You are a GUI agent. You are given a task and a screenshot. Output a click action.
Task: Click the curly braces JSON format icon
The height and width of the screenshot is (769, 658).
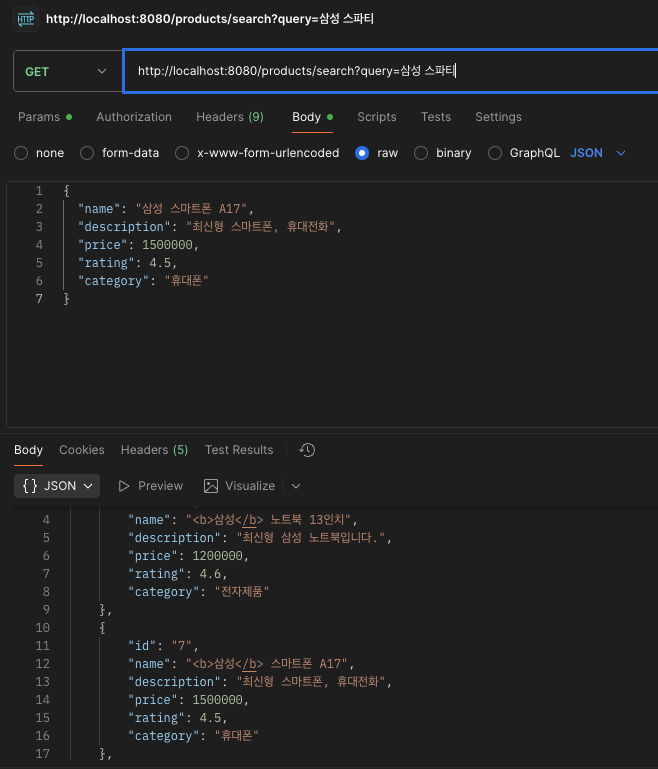pos(30,486)
